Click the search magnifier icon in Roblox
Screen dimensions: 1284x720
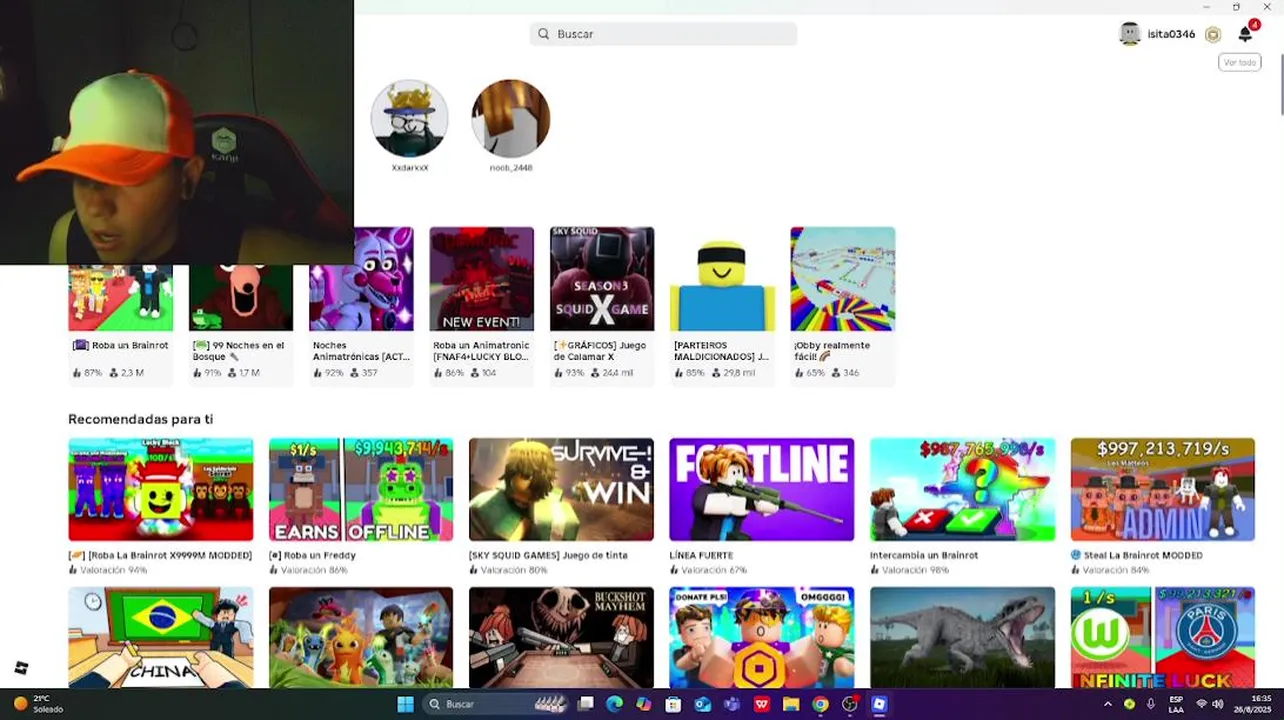coord(544,34)
